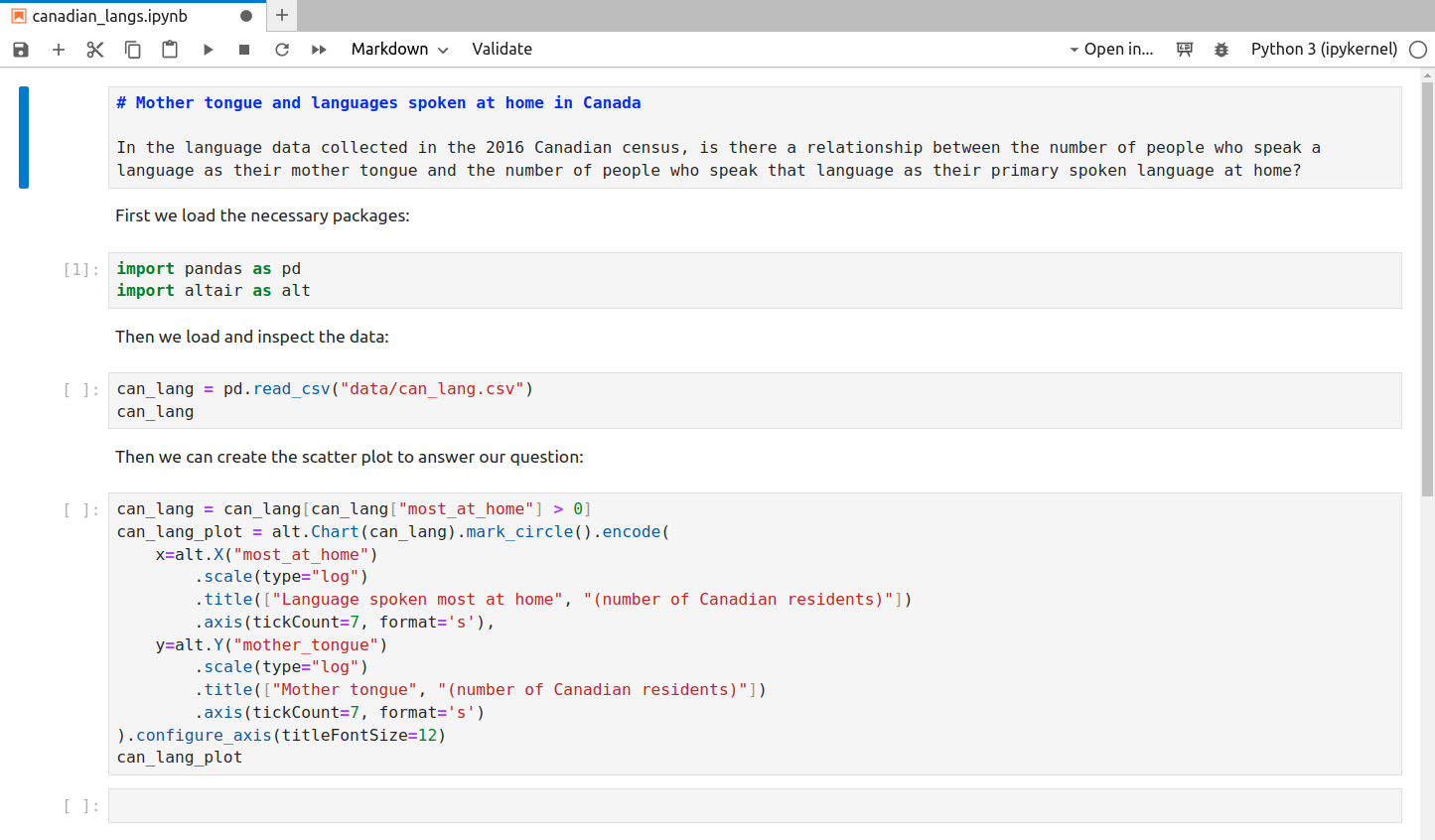The image size is (1435, 840).
Task: Restart the kernel circular arrow icon
Action: tap(282, 50)
